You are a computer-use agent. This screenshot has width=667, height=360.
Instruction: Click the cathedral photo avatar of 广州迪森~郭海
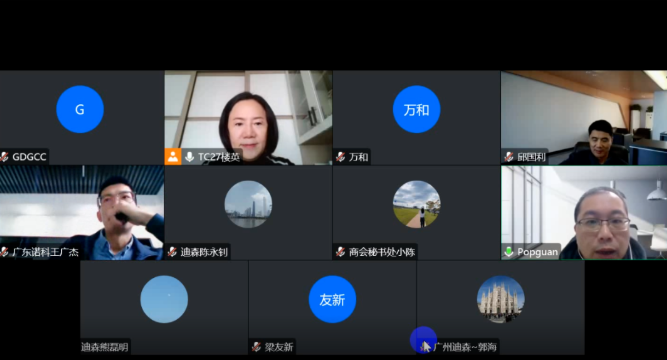(x=501, y=299)
